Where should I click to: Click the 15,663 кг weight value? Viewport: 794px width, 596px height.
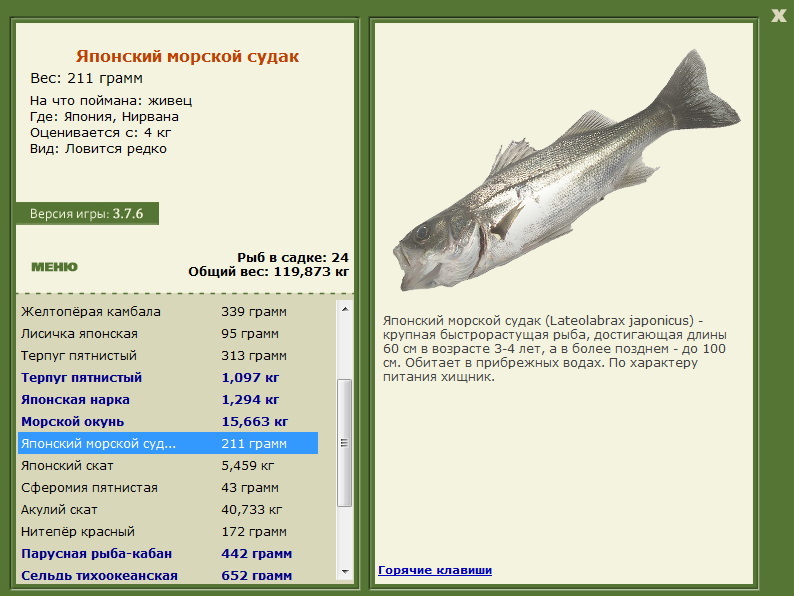(x=255, y=422)
